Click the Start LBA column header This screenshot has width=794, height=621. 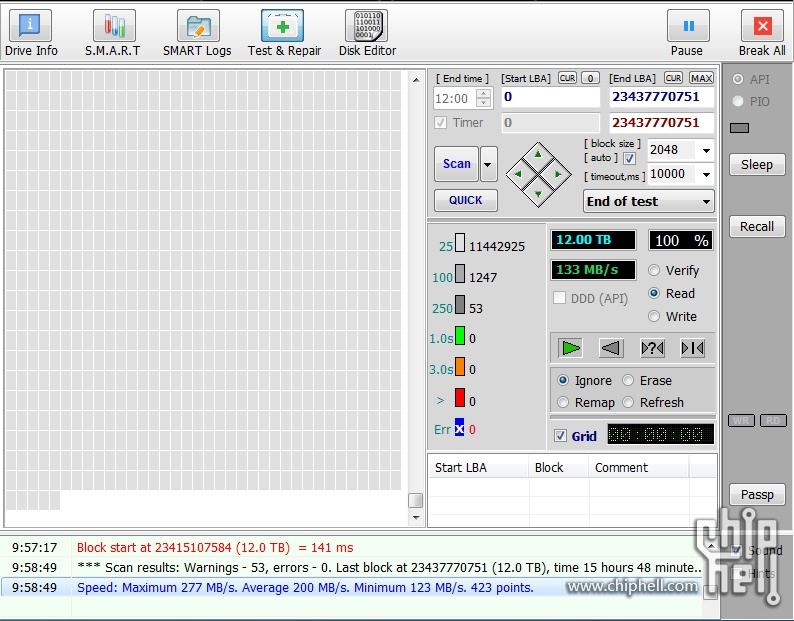pos(479,468)
